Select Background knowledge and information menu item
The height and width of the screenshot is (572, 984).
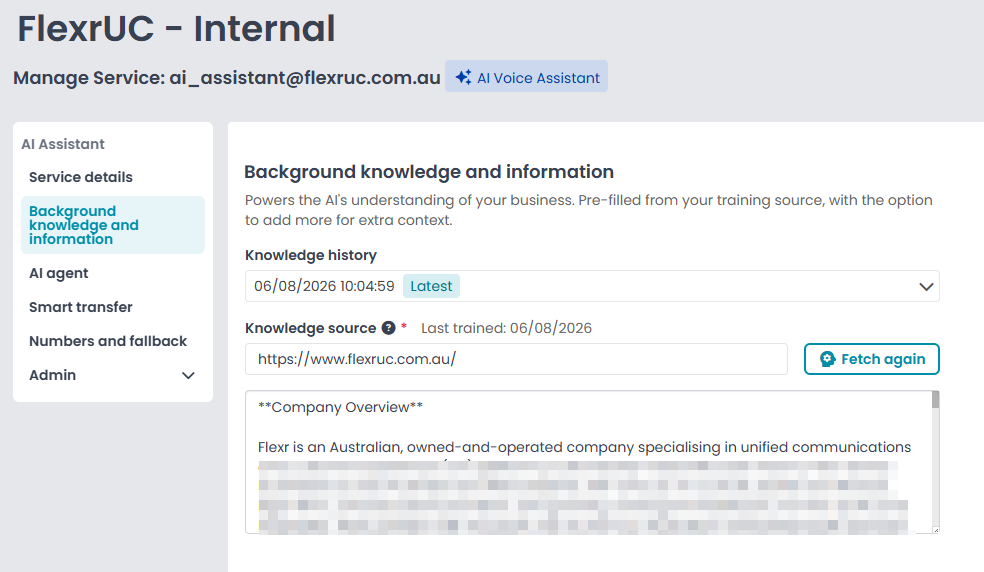coord(112,225)
